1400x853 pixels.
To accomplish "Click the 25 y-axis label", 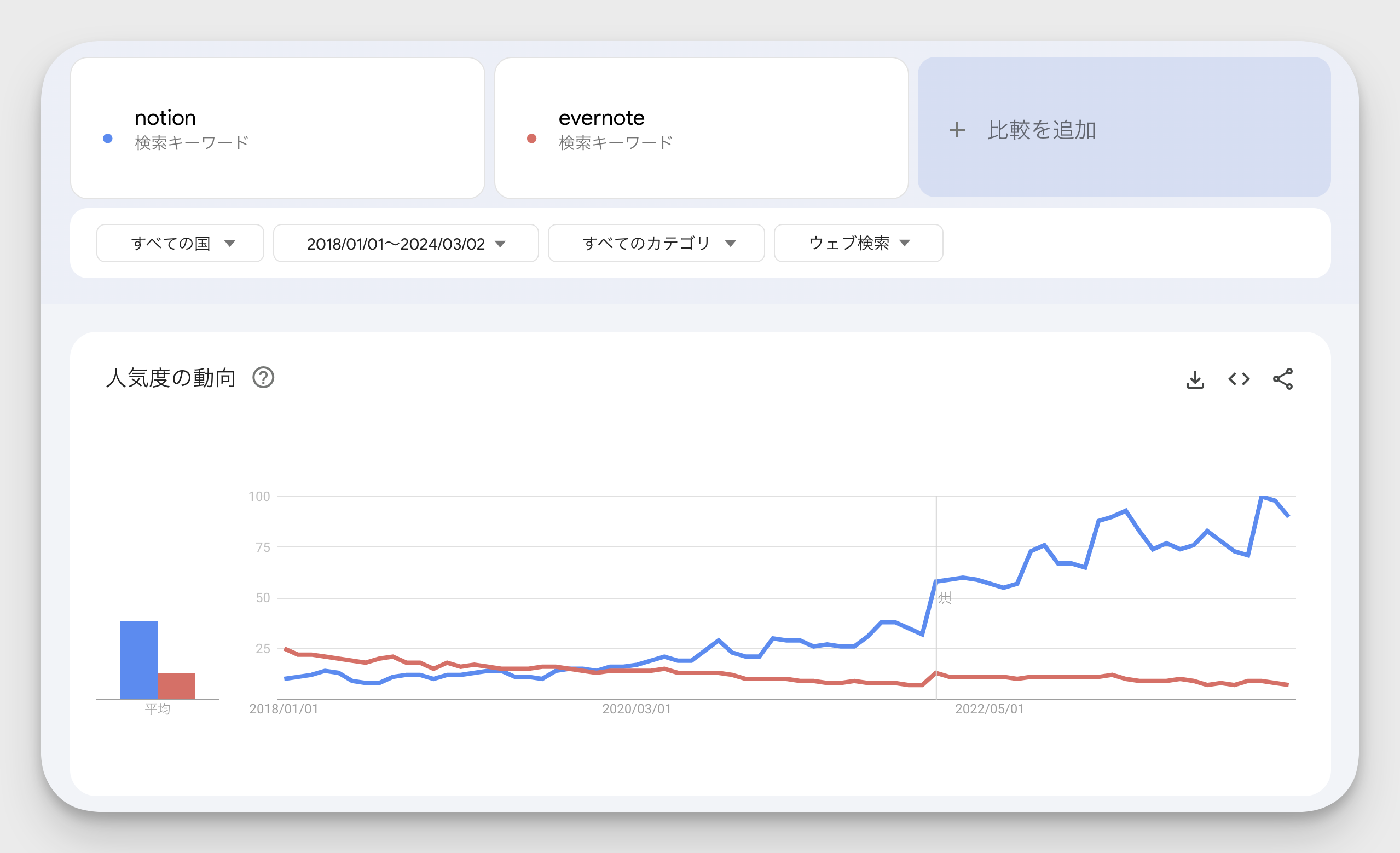I will (263, 648).
